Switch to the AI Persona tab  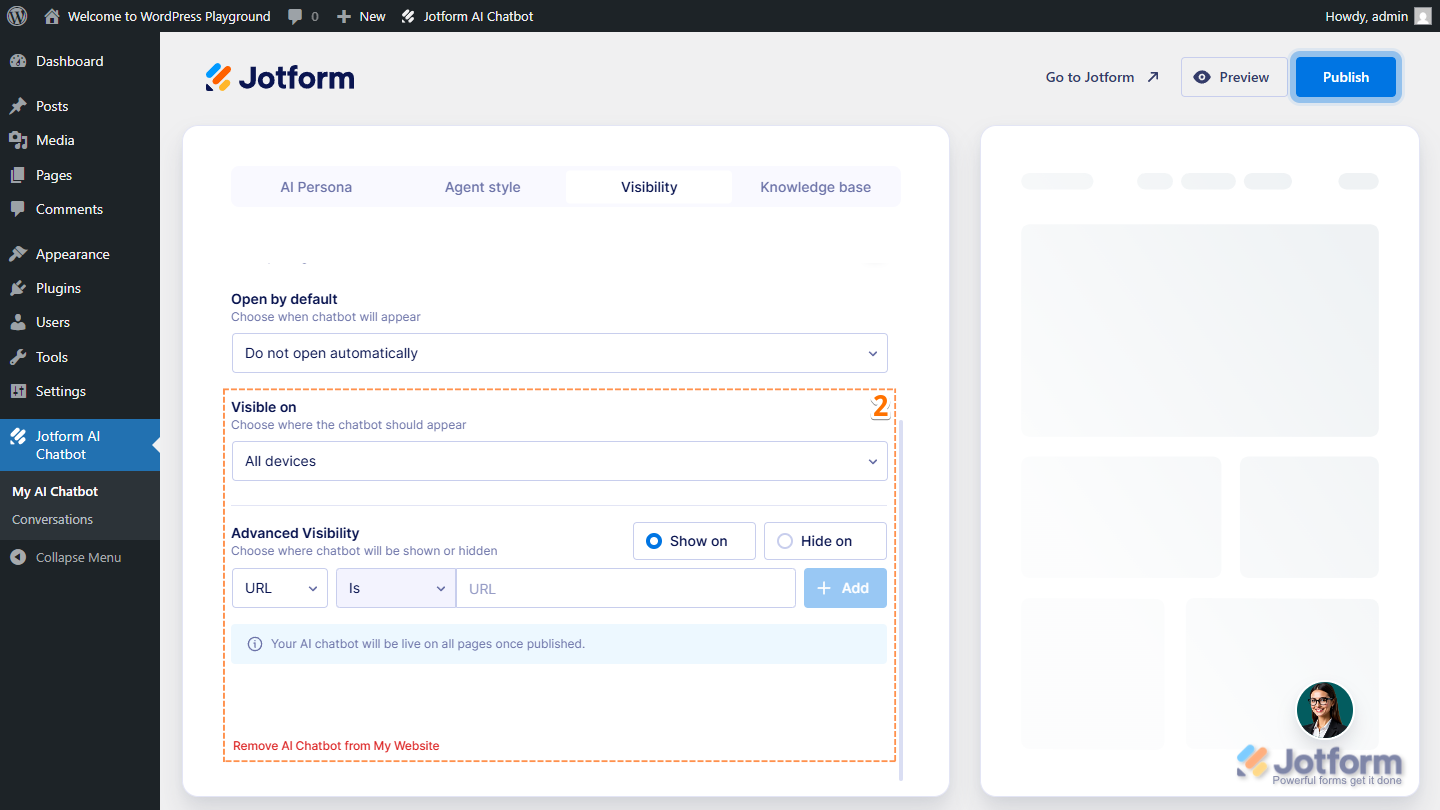(316, 187)
